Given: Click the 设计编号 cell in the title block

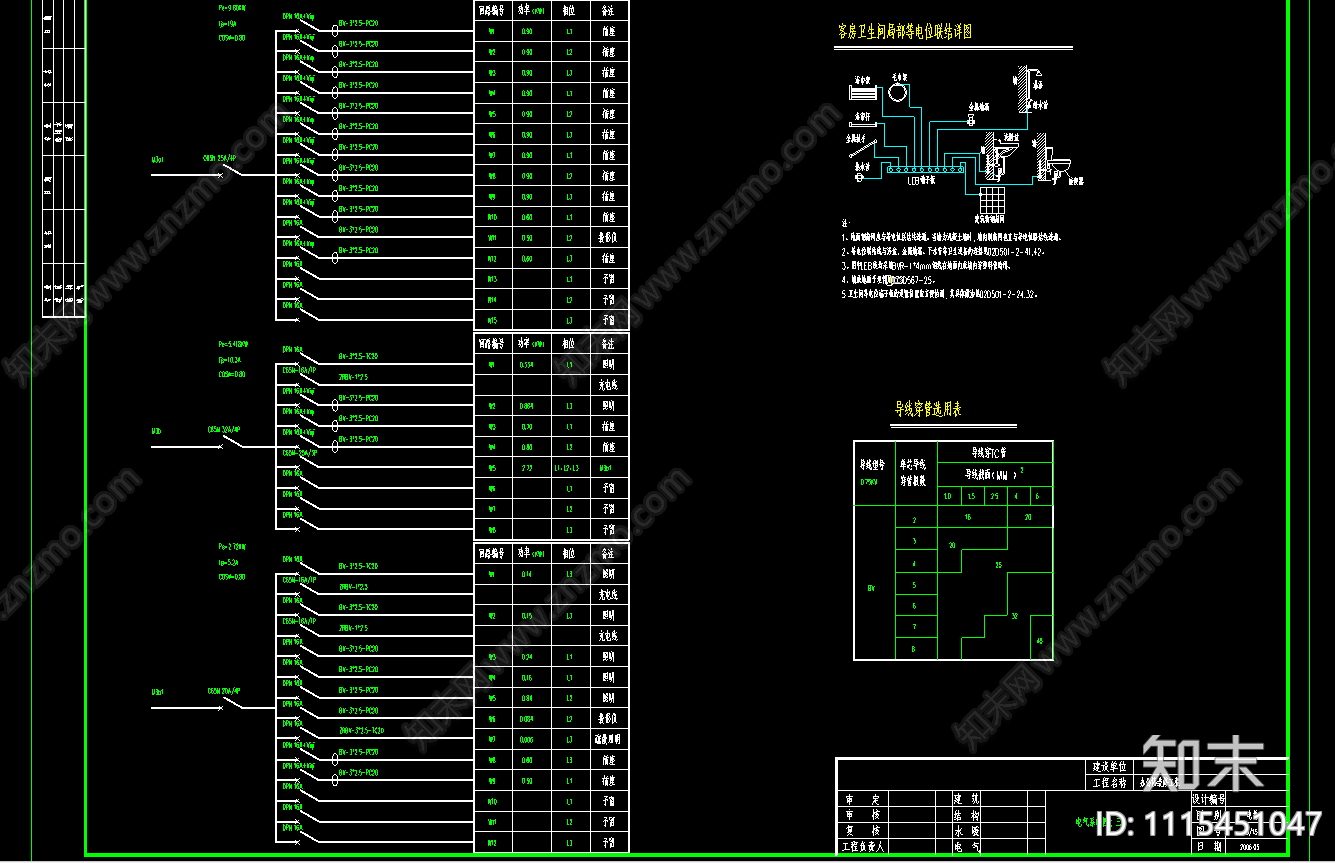Looking at the screenshot, I should point(1207,799).
